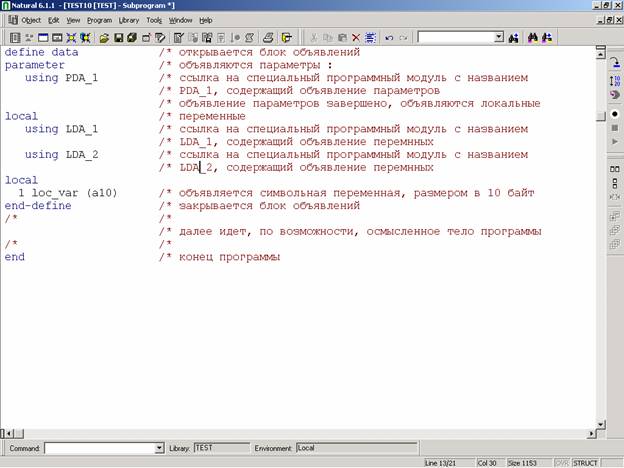624x468 pixels.
Task: Click the Copy icon in toolbar
Action: 327,37
